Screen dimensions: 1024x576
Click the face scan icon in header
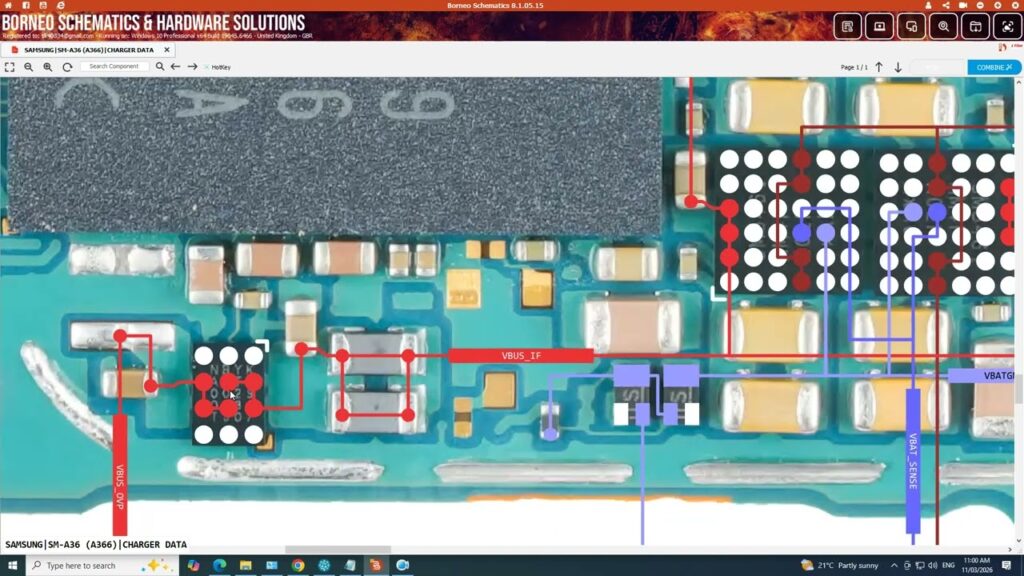(1007, 27)
